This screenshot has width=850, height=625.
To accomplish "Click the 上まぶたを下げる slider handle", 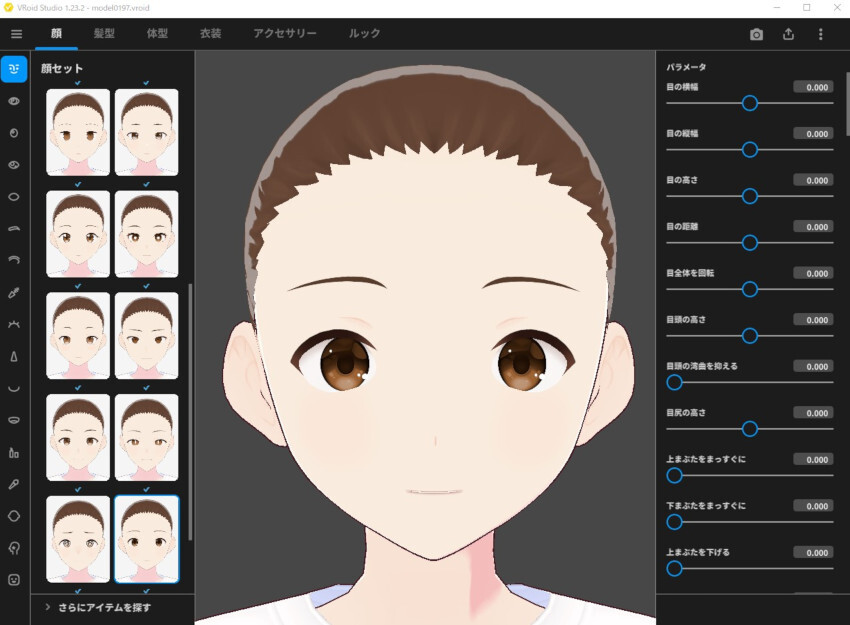I will coord(674,568).
